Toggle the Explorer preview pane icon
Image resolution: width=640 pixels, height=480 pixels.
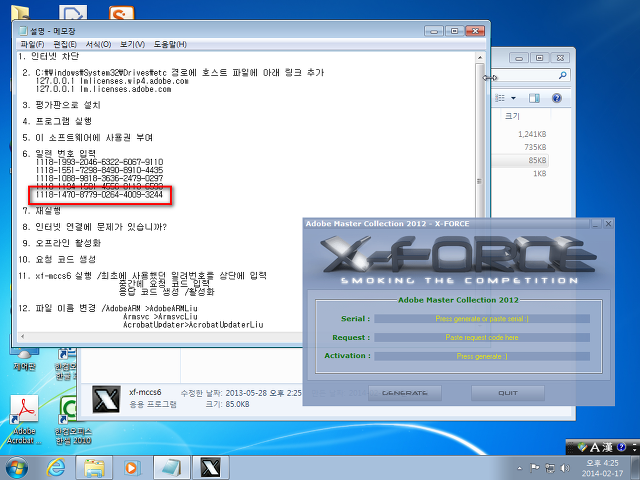pos(534,98)
